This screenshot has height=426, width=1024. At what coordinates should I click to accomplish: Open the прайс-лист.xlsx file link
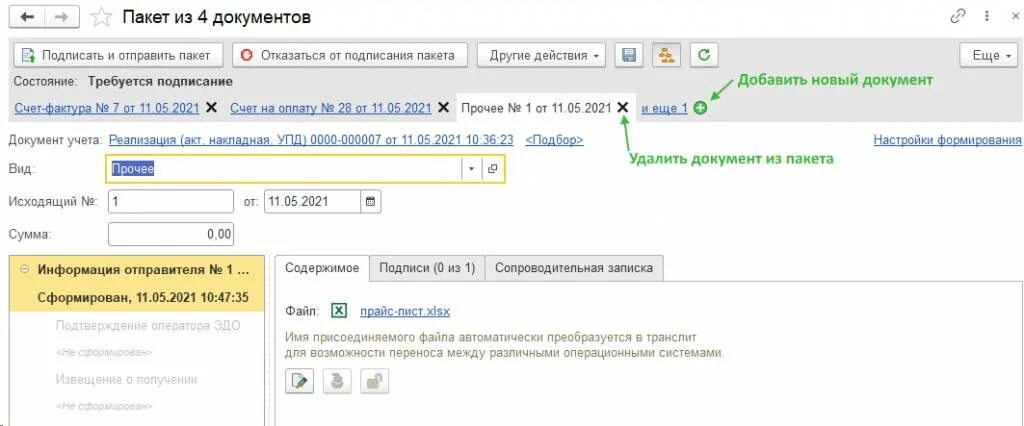[405, 311]
